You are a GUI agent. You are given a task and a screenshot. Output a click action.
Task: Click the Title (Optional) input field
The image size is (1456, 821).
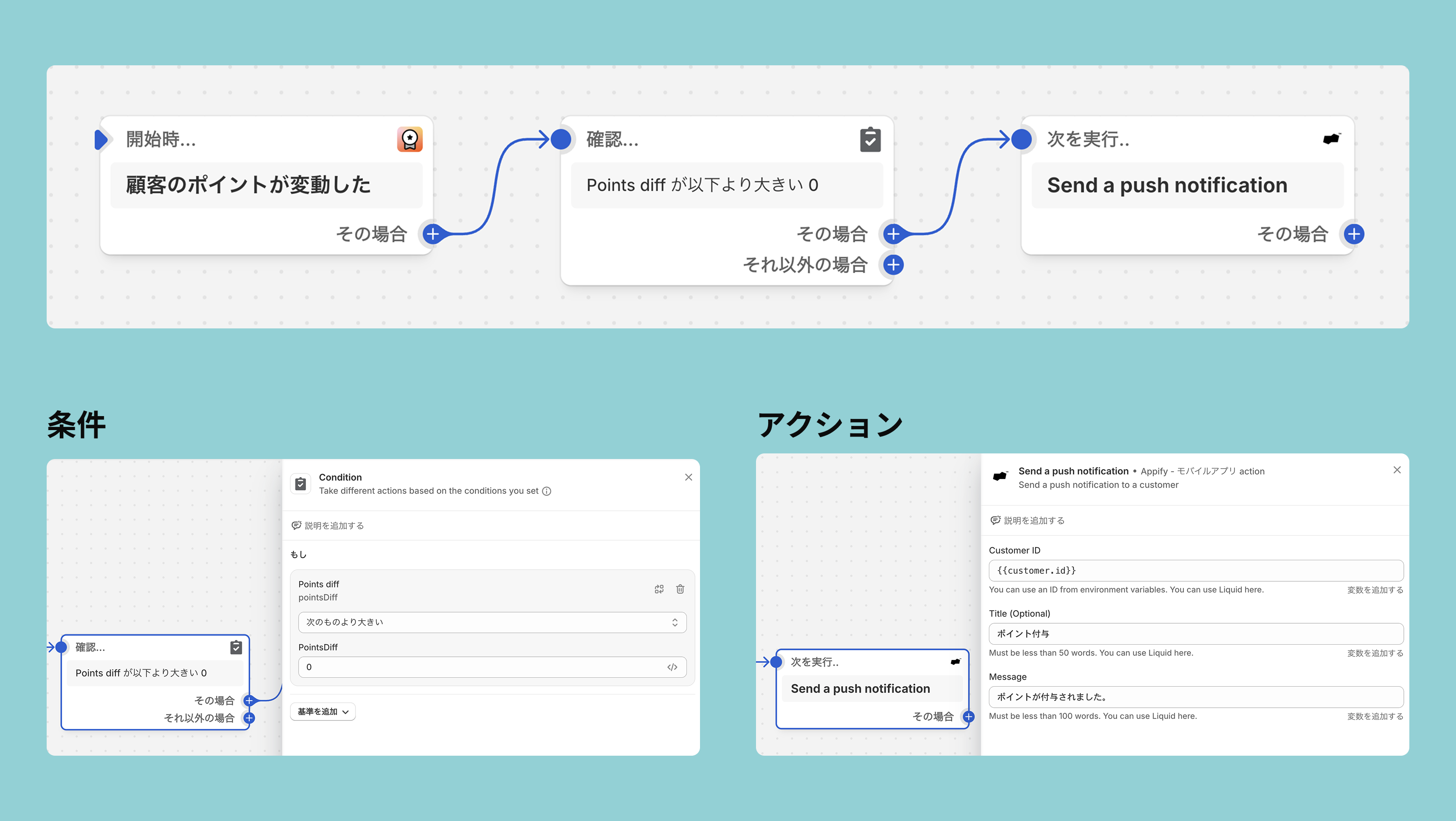1196,634
